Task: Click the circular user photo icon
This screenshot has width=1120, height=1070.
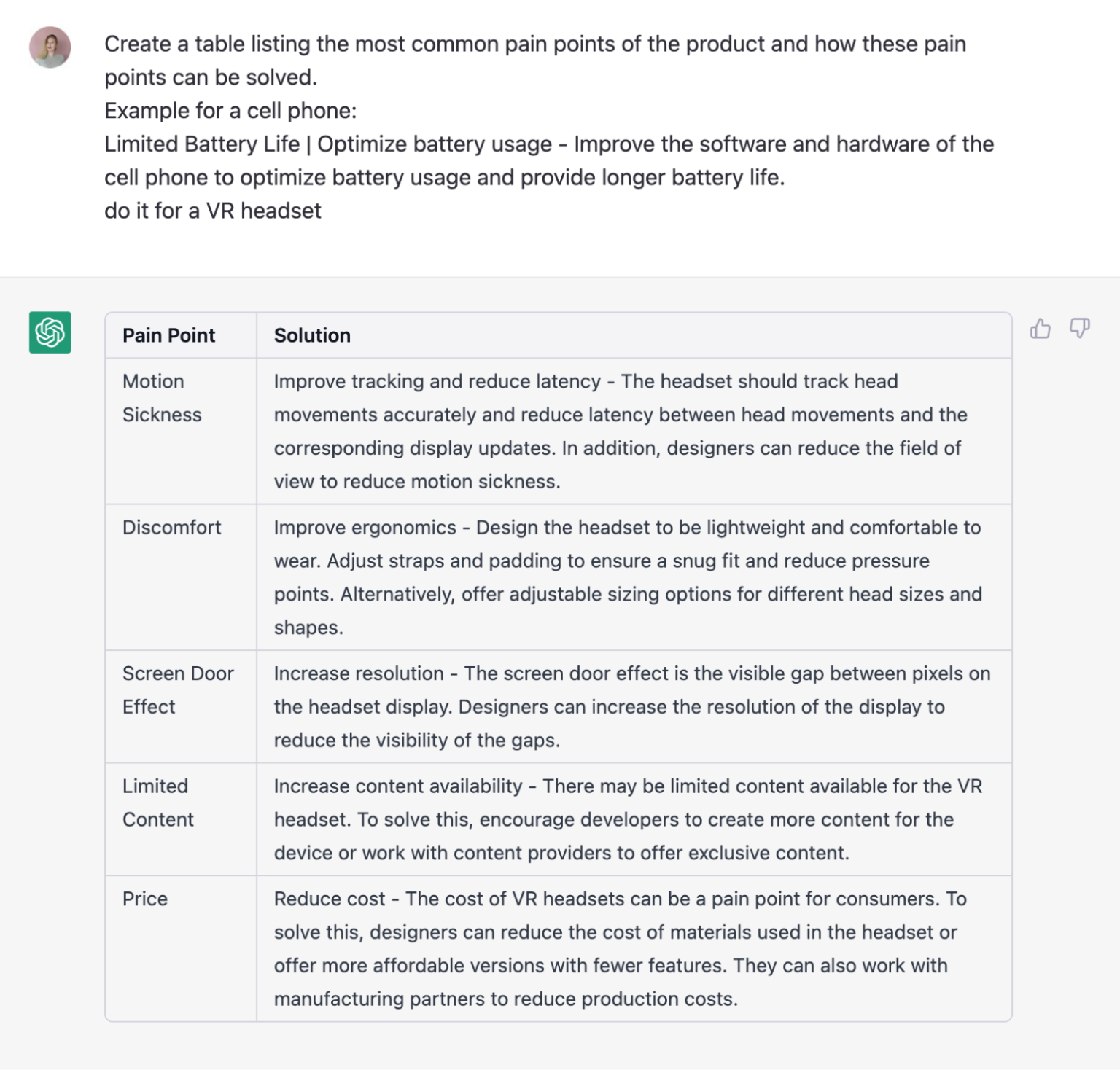Action: tap(49, 48)
